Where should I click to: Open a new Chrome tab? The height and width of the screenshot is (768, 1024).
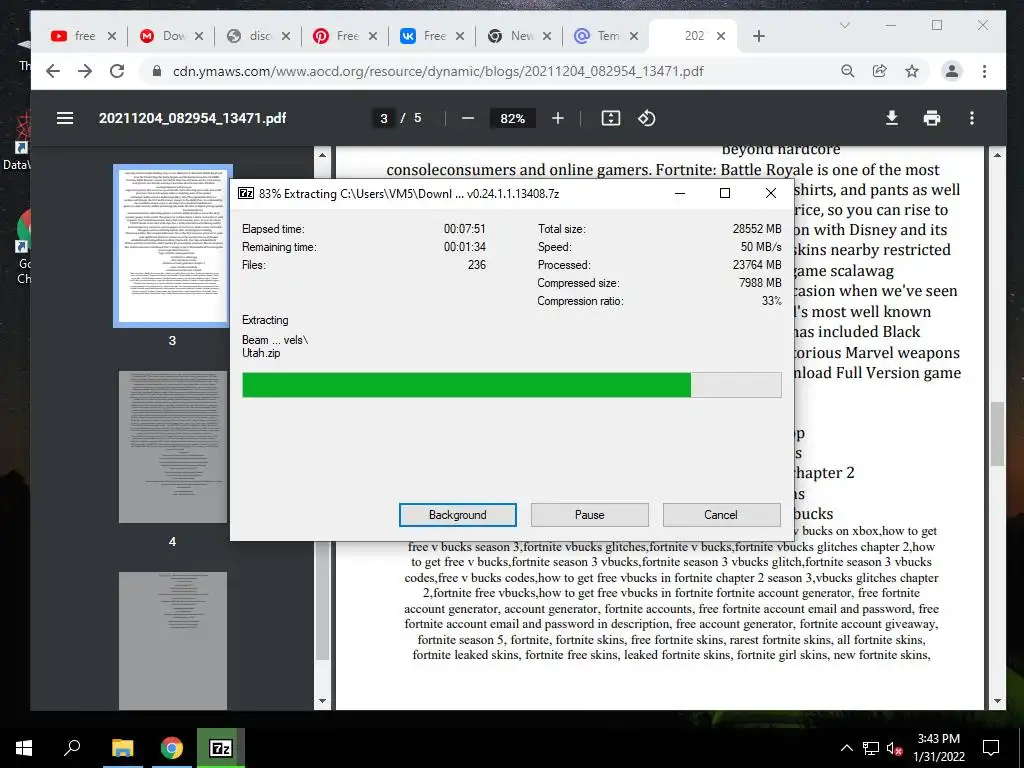click(x=758, y=36)
